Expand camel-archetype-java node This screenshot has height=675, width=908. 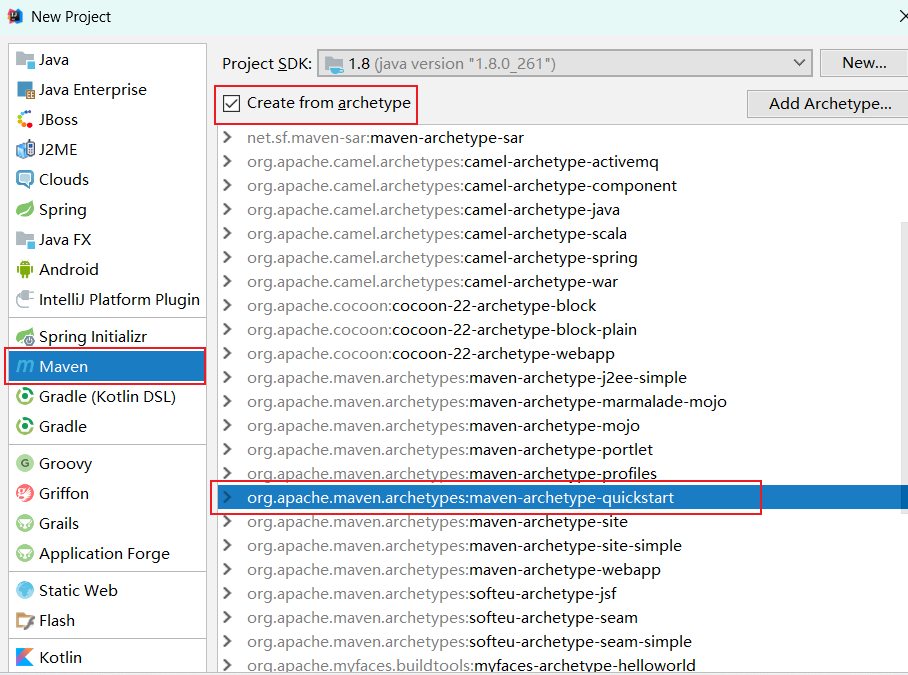tap(228, 209)
